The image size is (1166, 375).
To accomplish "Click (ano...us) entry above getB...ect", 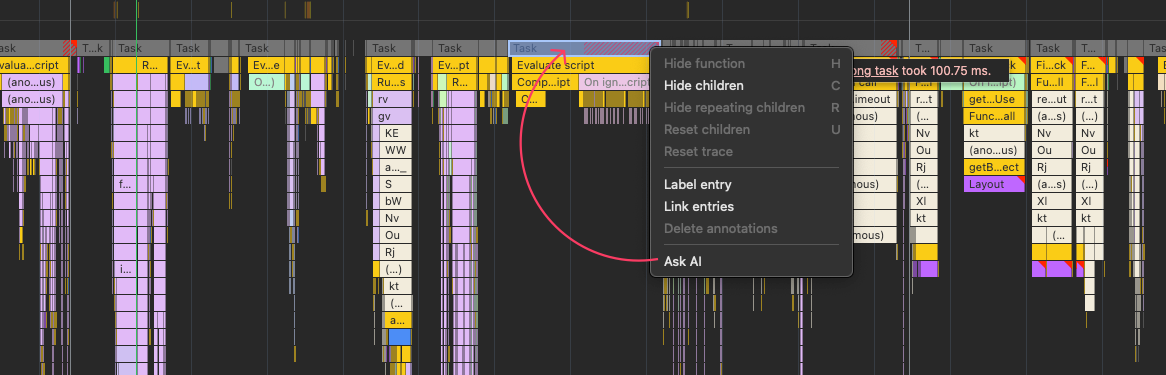I will 993,150.
